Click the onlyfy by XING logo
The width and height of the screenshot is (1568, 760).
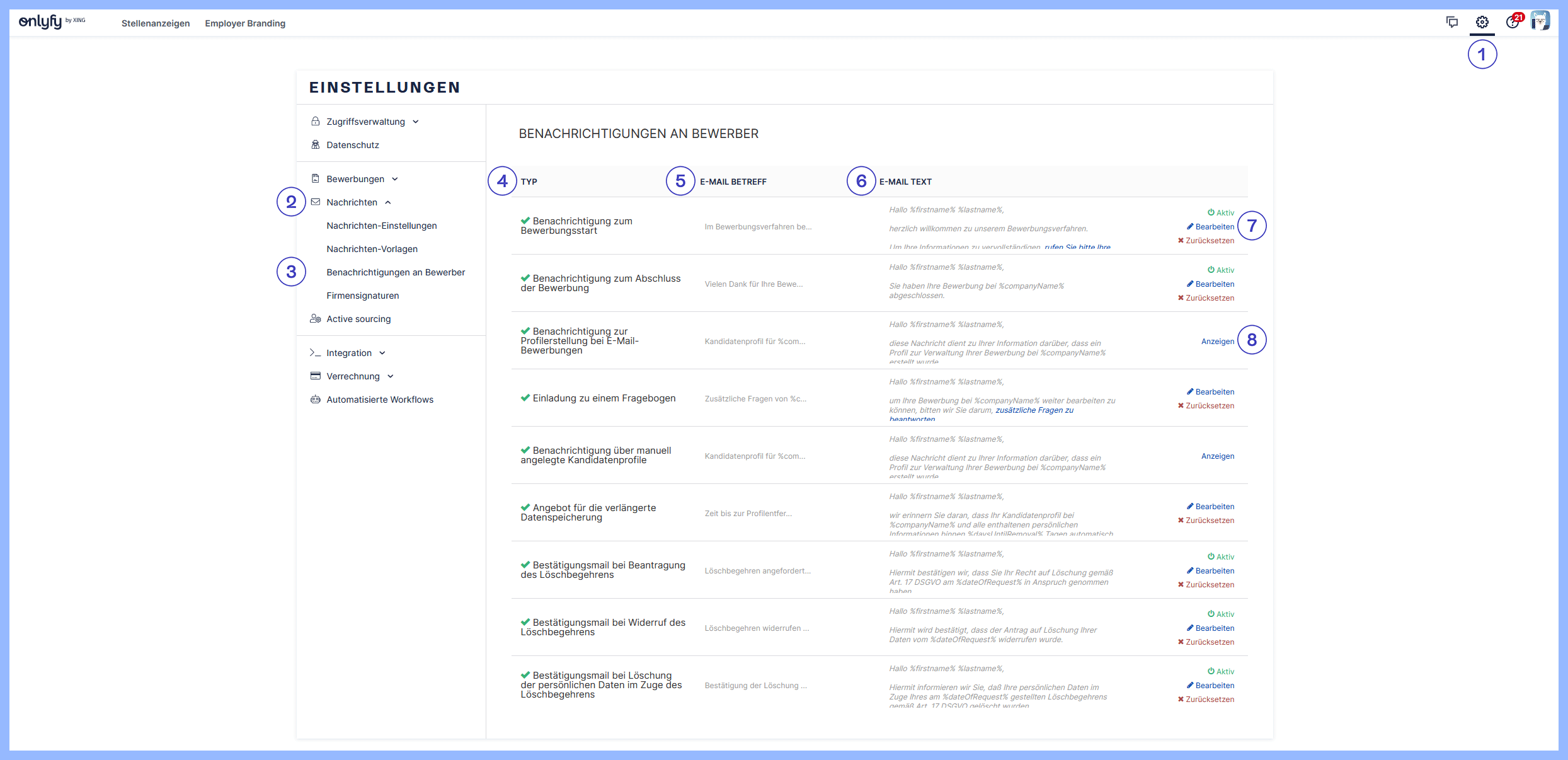coord(52,22)
